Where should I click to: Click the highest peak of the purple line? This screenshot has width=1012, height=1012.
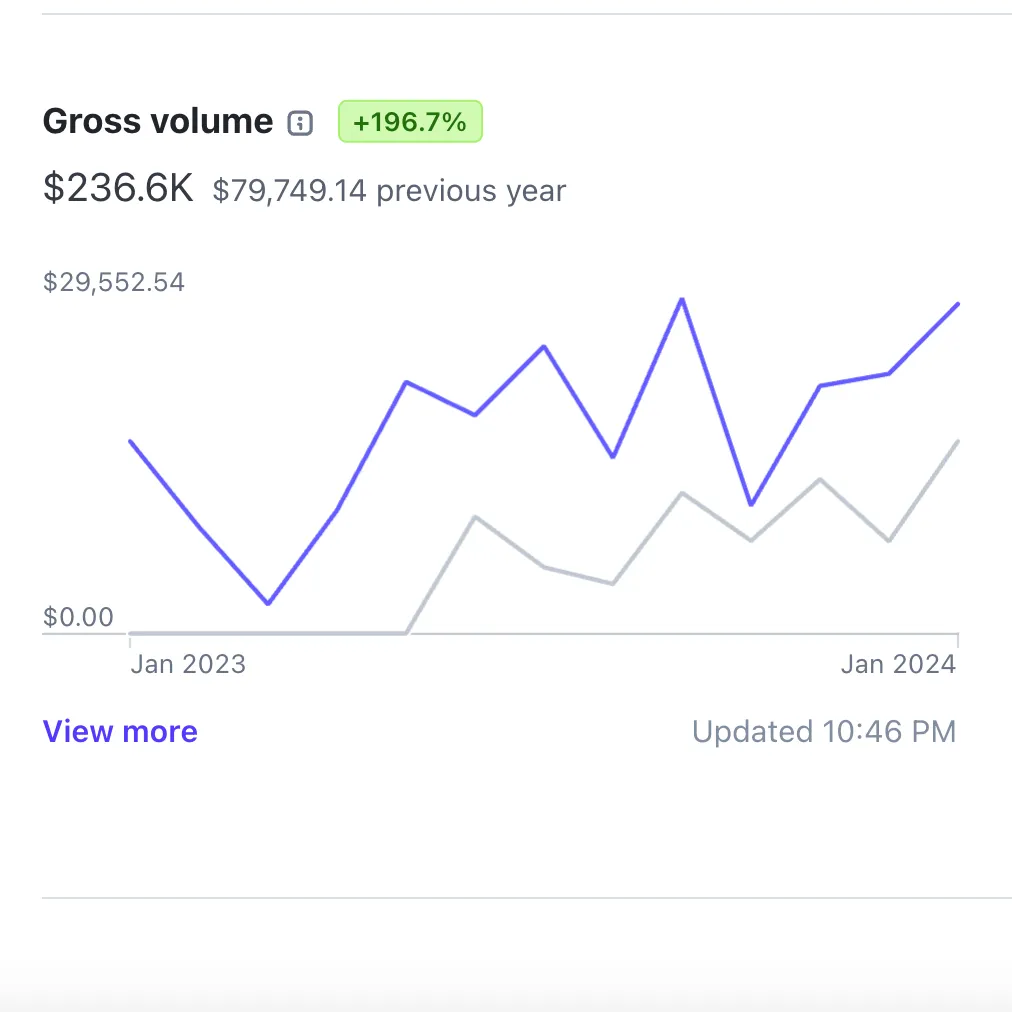click(x=682, y=299)
